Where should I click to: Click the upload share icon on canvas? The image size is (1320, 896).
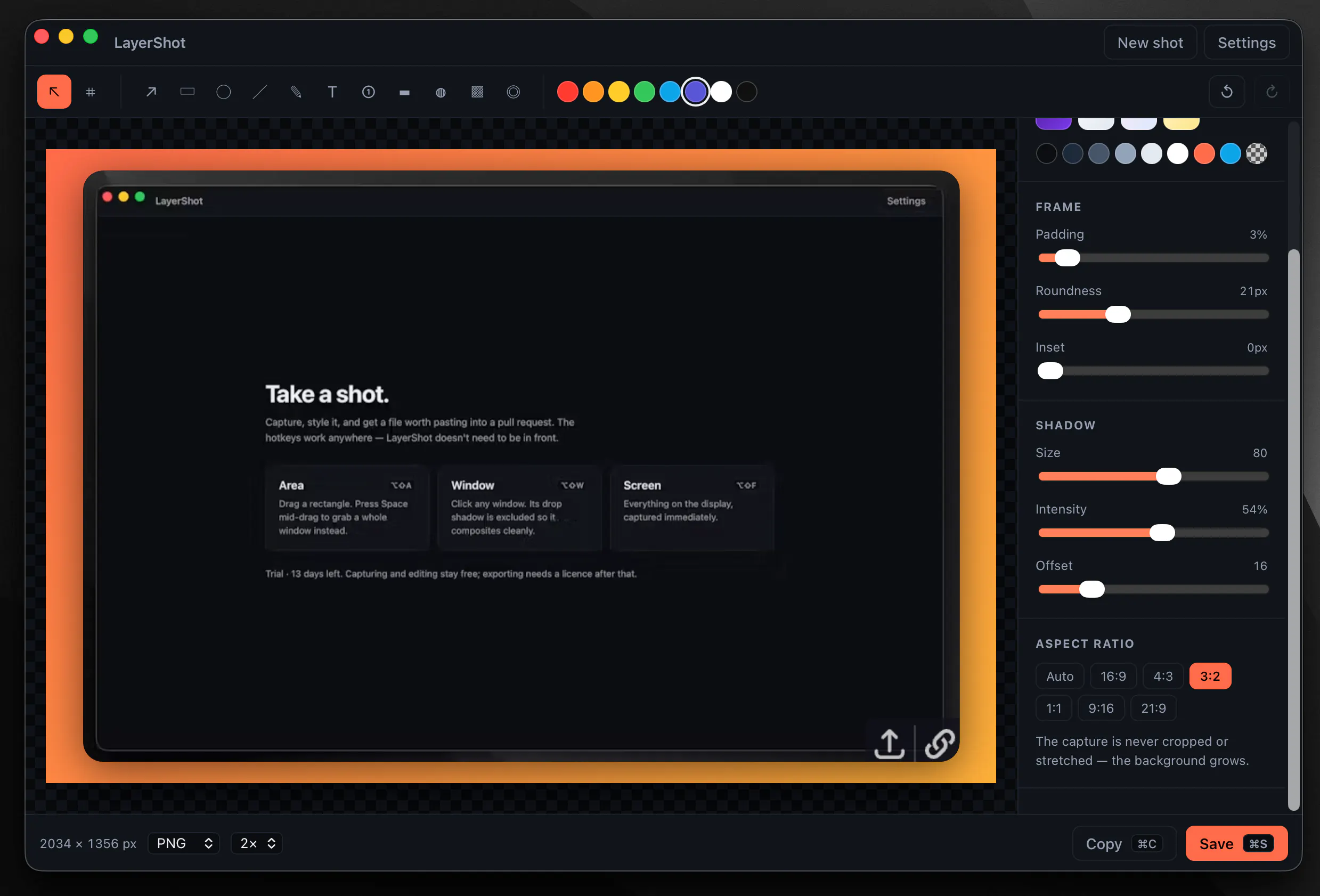pyautogui.click(x=890, y=743)
